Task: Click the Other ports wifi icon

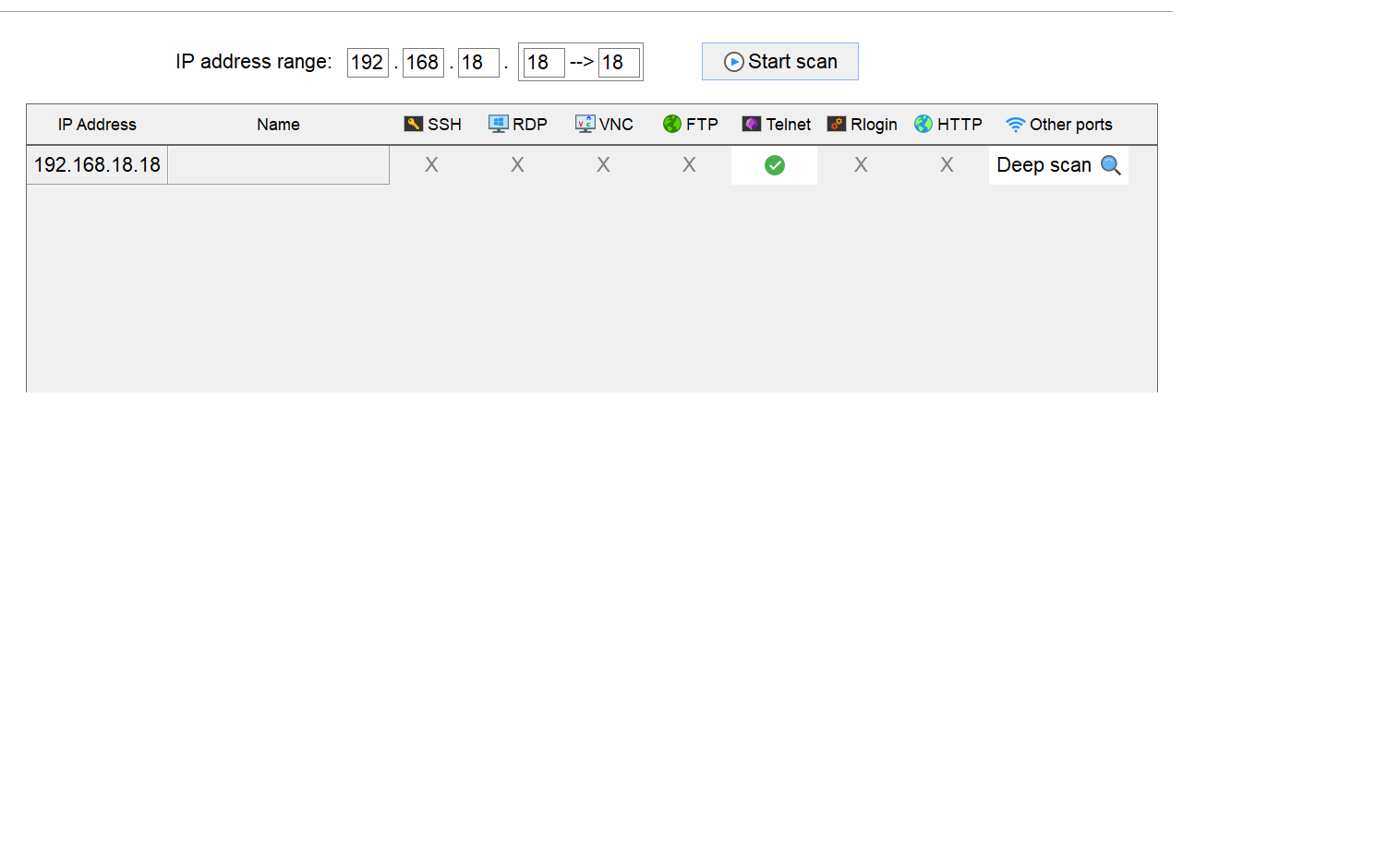Action: (1015, 125)
